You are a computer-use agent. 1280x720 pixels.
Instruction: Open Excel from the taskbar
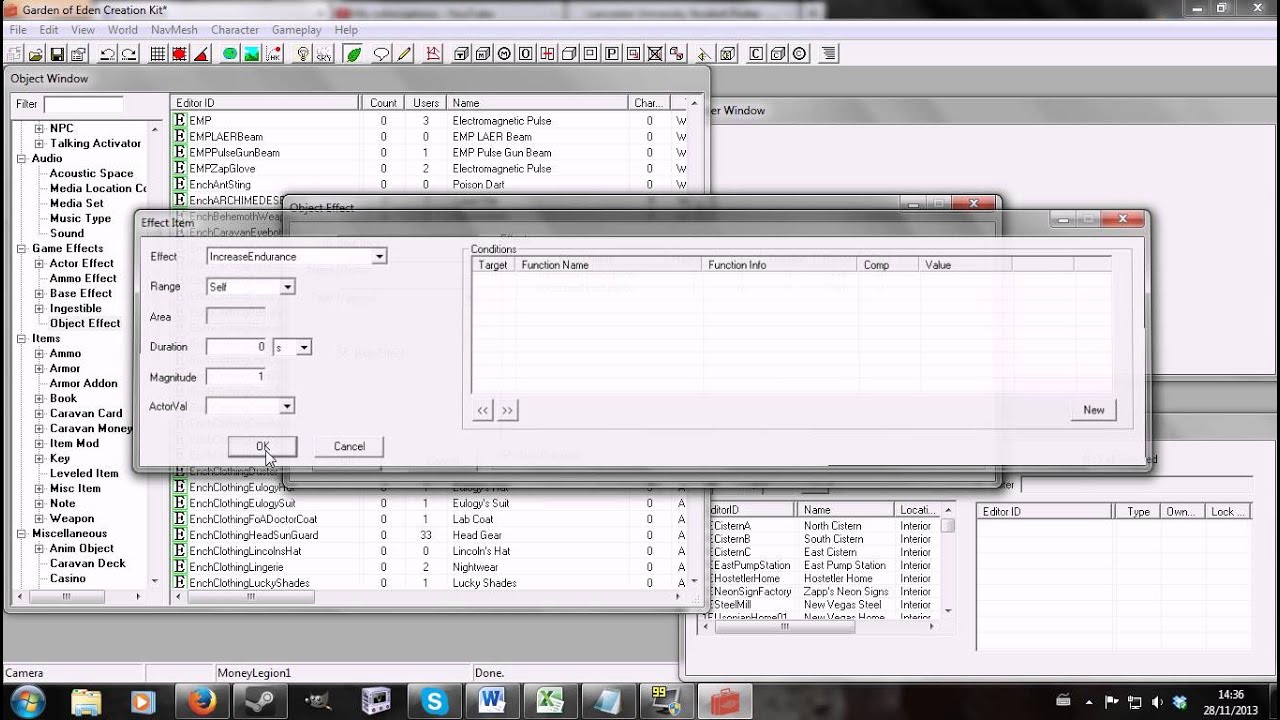549,701
